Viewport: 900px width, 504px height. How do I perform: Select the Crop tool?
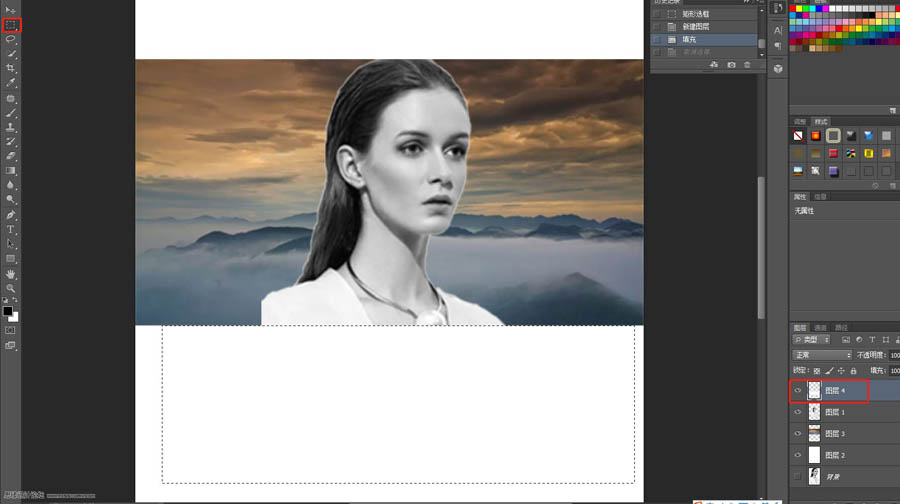tap(10, 68)
